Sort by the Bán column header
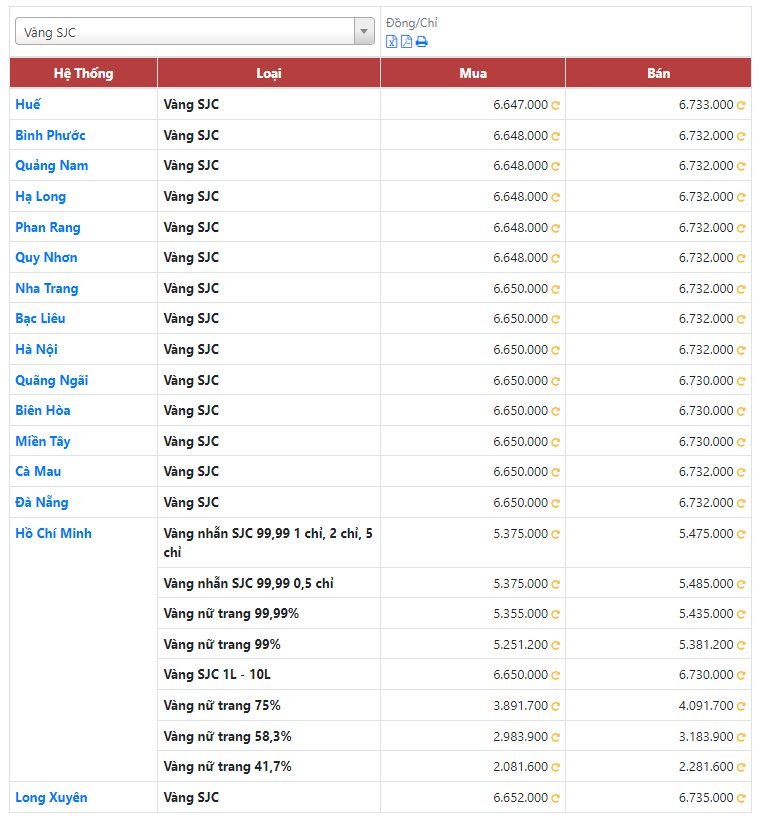The width and height of the screenshot is (760, 825). pyautogui.click(x=658, y=73)
